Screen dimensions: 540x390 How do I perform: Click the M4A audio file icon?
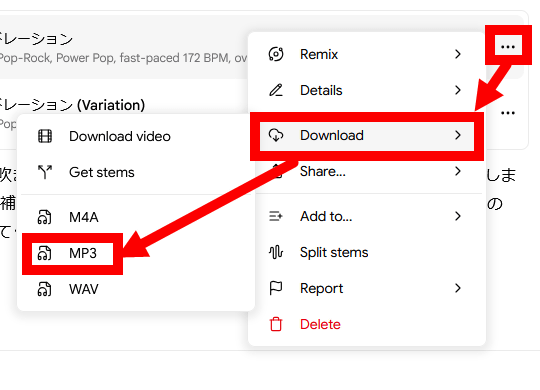(44, 217)
